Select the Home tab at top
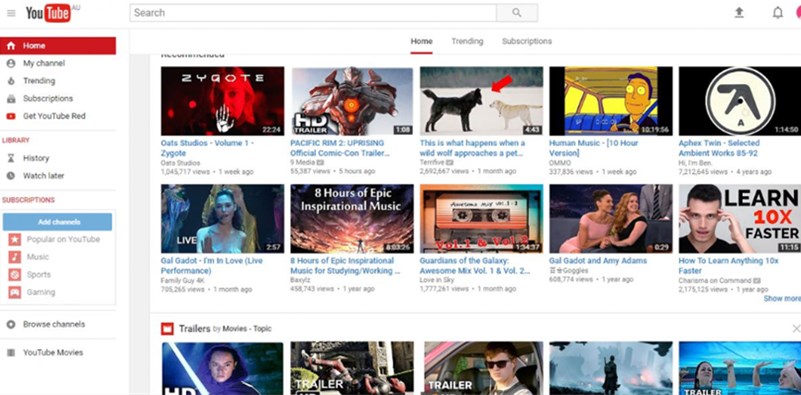Viewport: 801px width, 395px height. pyautogui.click(x=421, y=41)
